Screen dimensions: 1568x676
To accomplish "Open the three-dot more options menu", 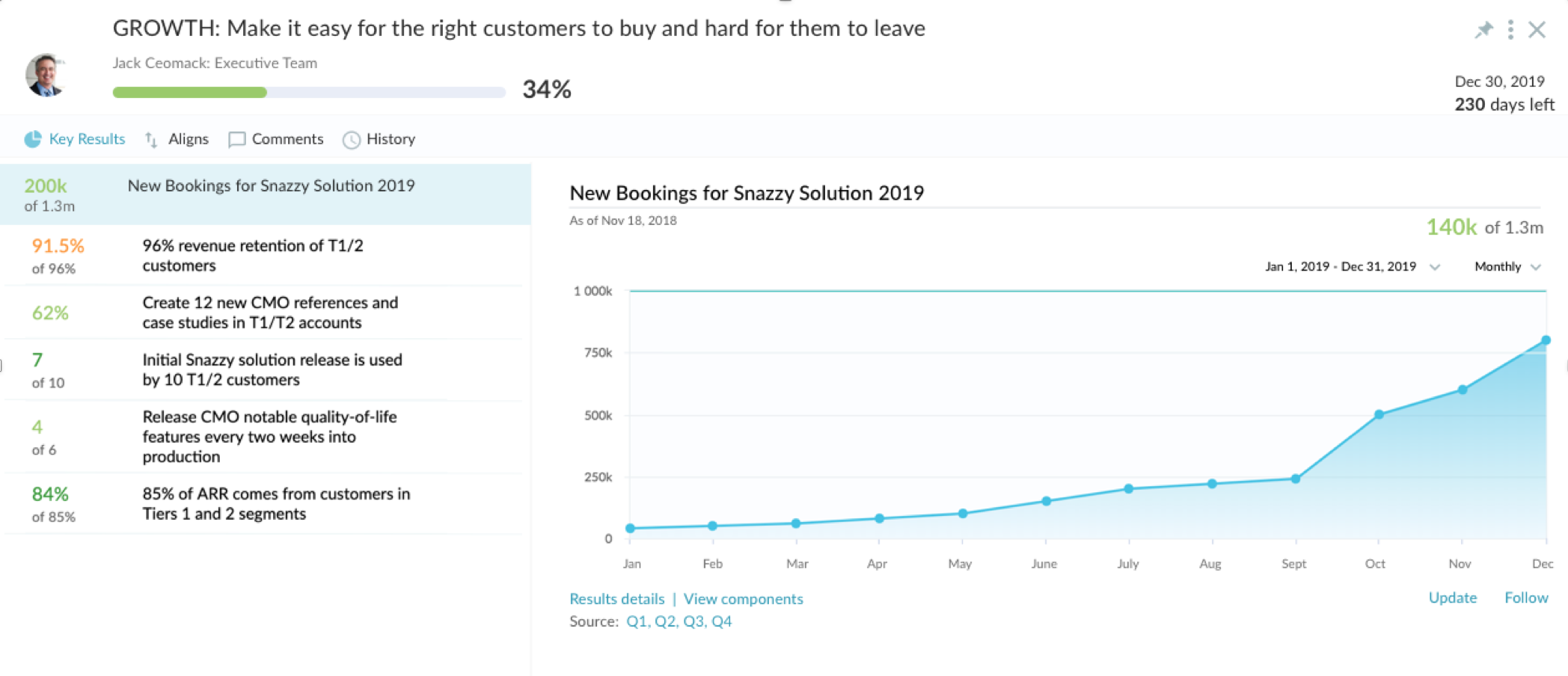I will click(x=1510, y=30).
